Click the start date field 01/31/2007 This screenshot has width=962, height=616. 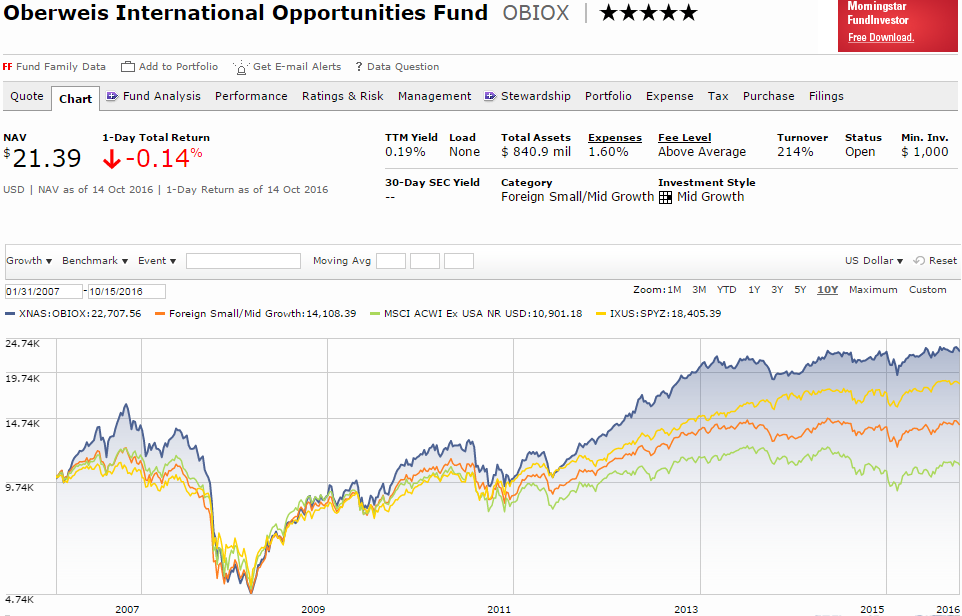point(44,291)
